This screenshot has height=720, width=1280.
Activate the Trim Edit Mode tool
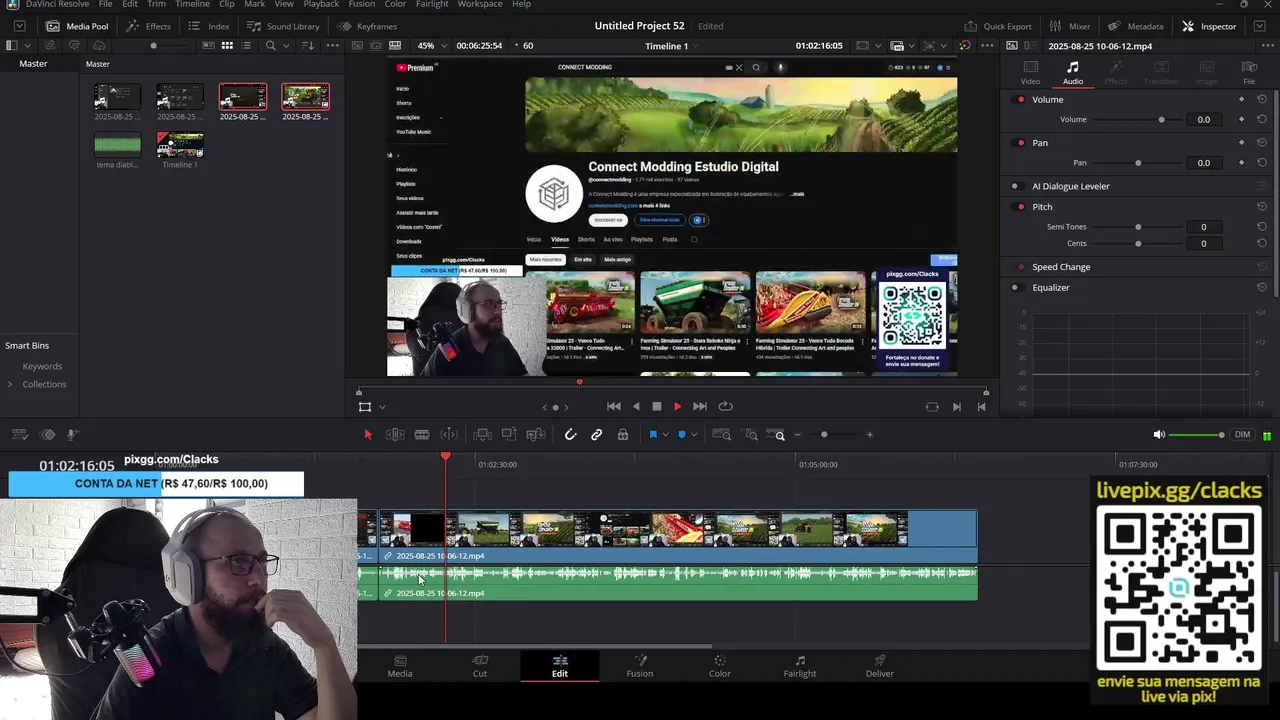[x=395, y=435]
